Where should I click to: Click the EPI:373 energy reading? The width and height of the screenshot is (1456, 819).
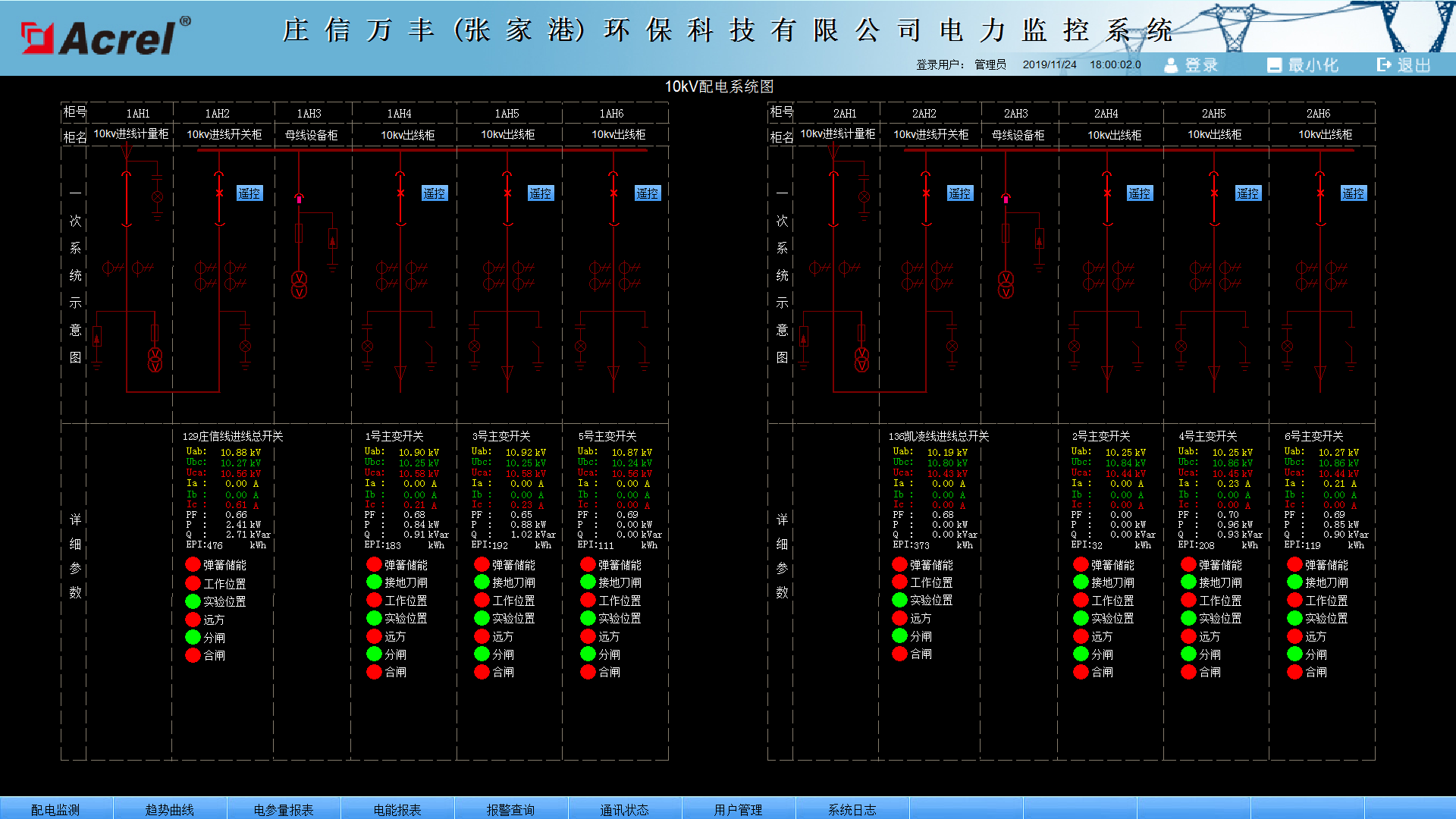[911, 545]
